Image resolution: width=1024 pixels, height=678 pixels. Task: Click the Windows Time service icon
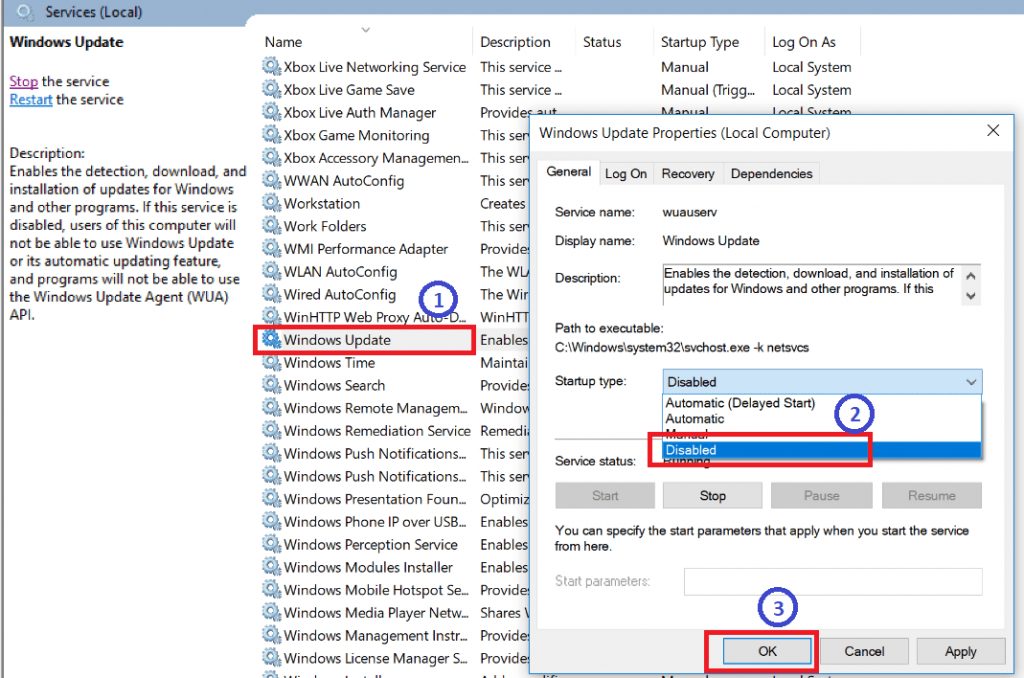(270, 362)
